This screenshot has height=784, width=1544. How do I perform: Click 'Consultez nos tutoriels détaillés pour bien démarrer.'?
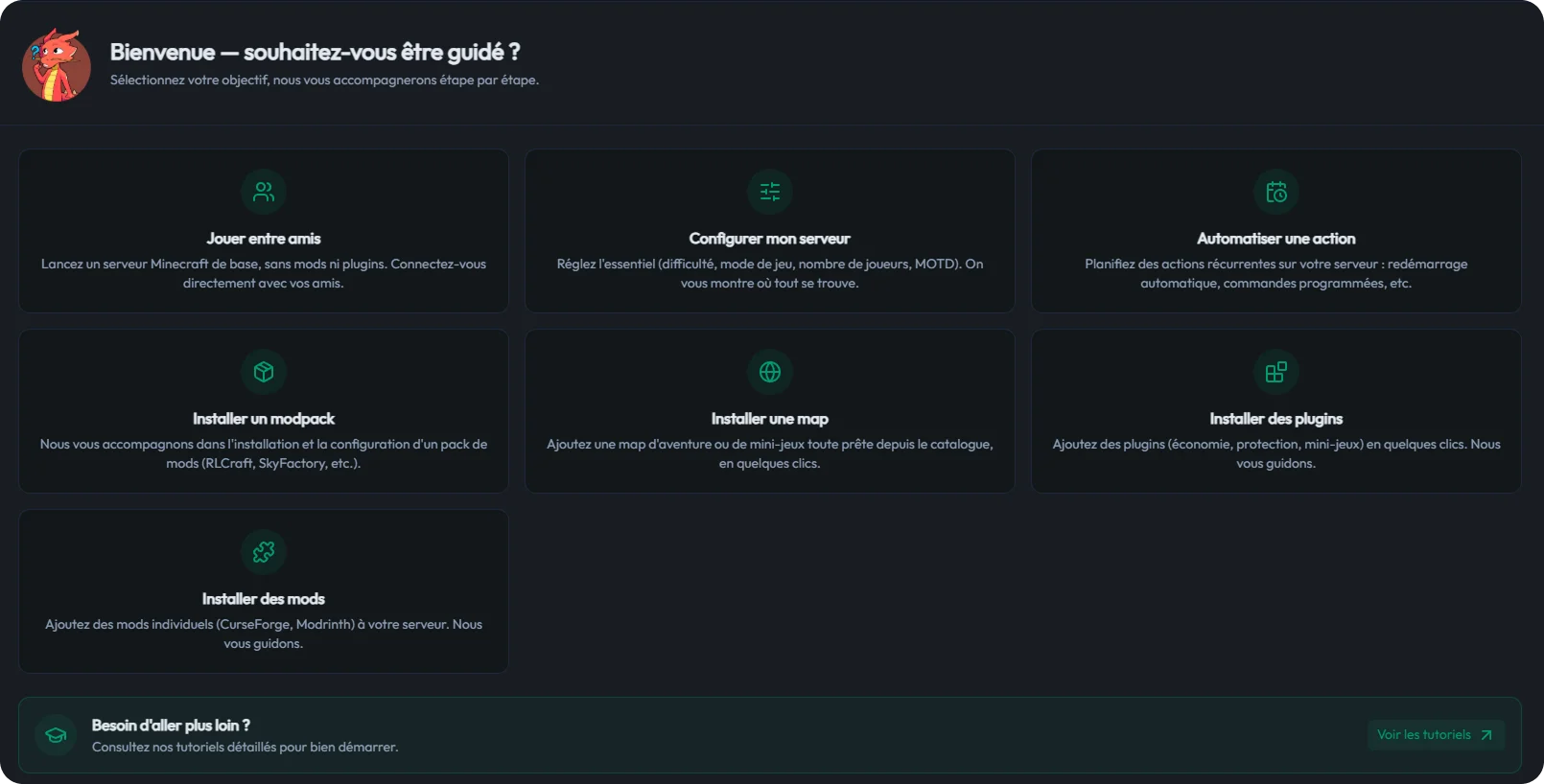click(x=246, y=747)
